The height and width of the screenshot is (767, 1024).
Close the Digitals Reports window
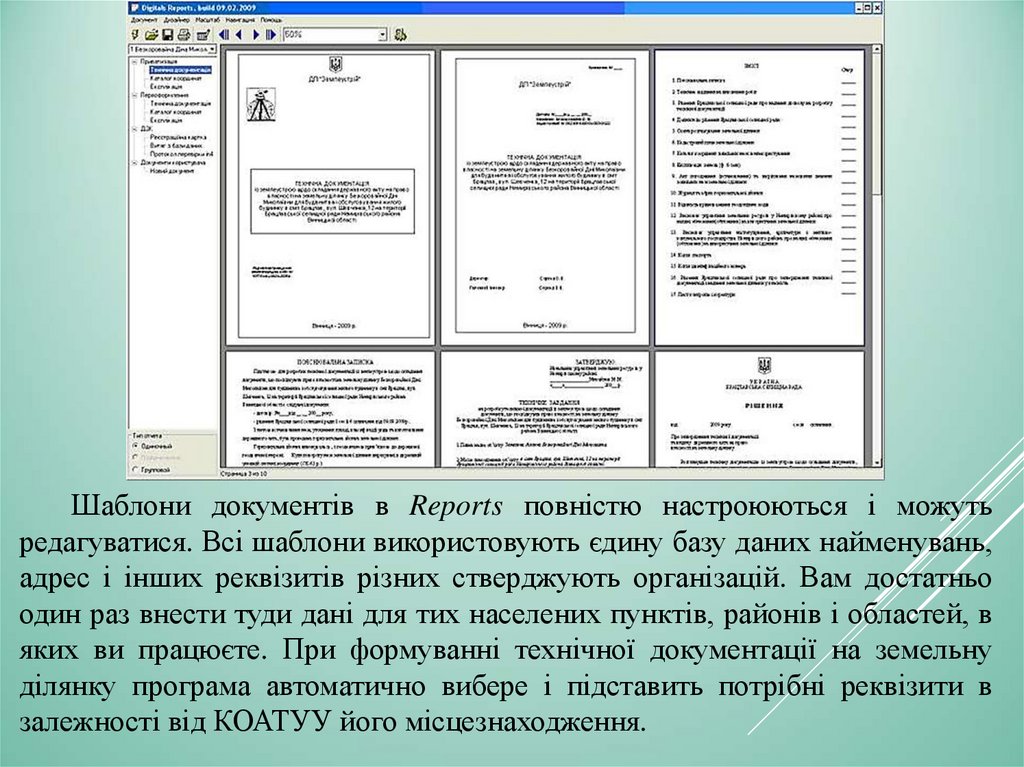878,7
